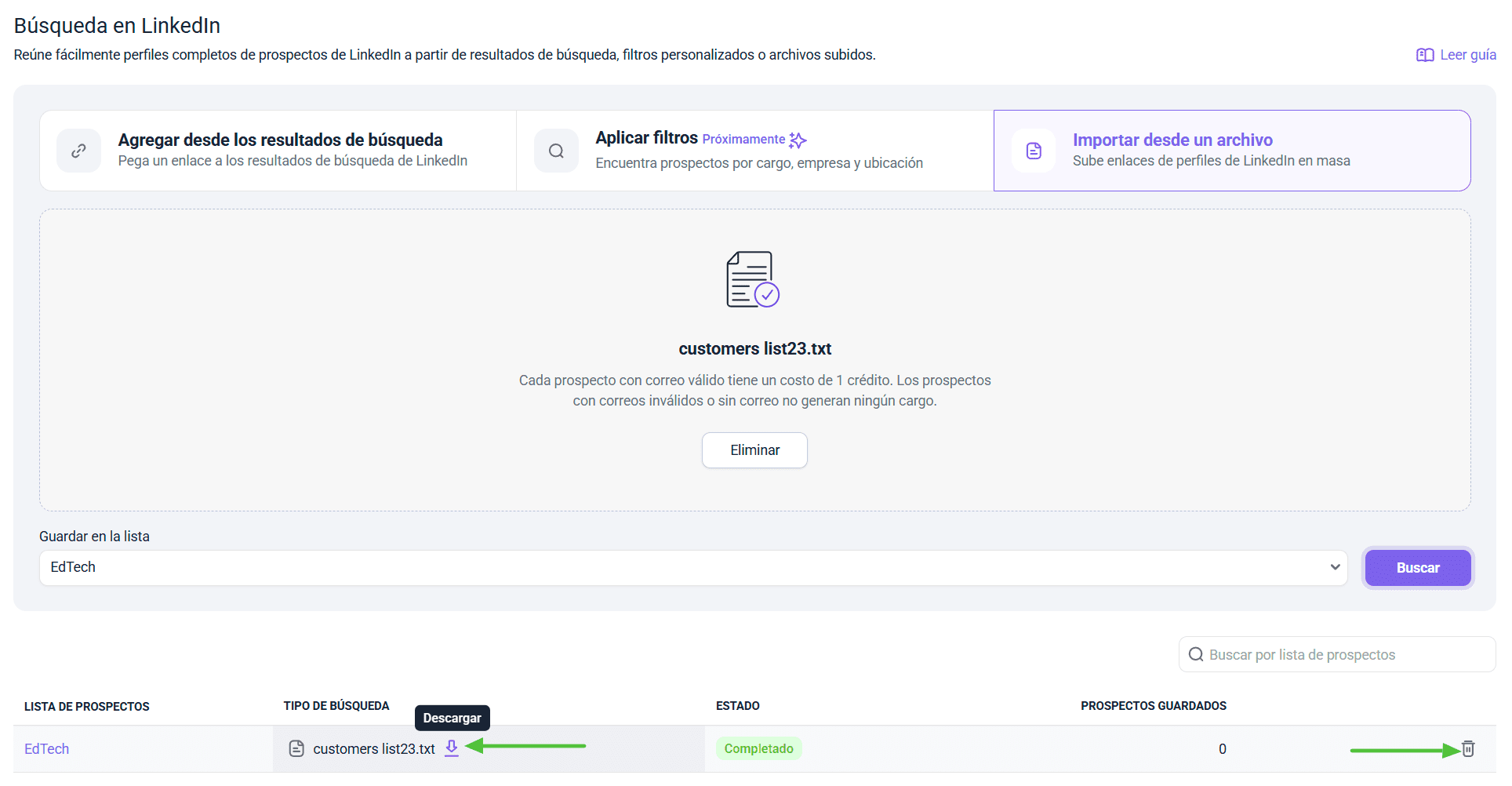This screenshot has height=786, width=1512.
Task: Click the search icon in prospect list field
Action: [1196, 654]
